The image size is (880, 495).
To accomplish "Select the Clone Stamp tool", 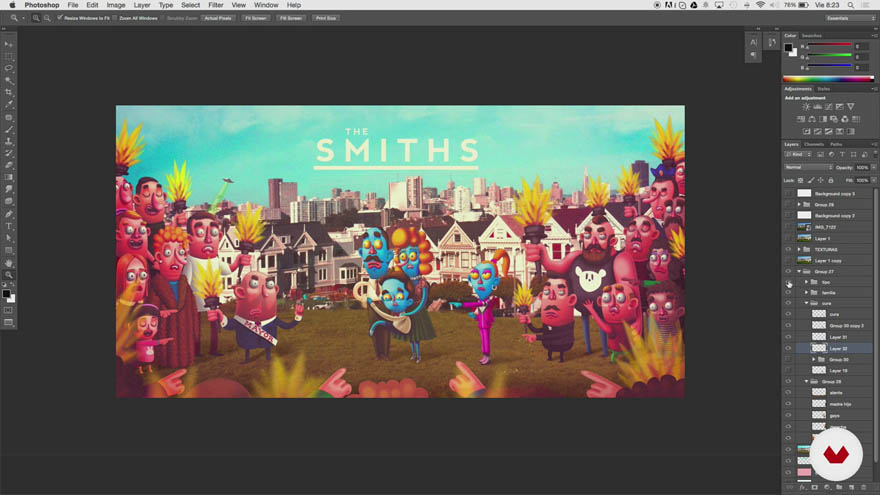I will [x=8, y=141].
